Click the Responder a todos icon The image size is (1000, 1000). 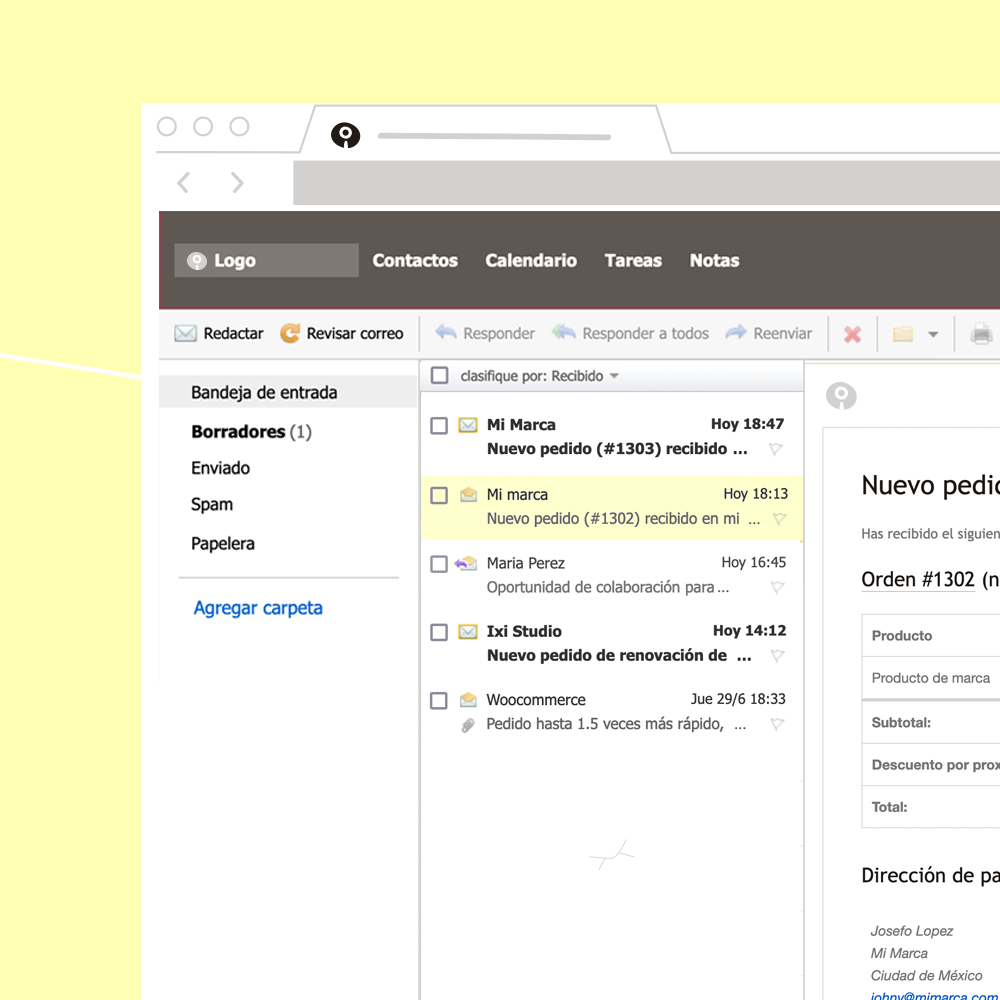(x=564, y=332)
